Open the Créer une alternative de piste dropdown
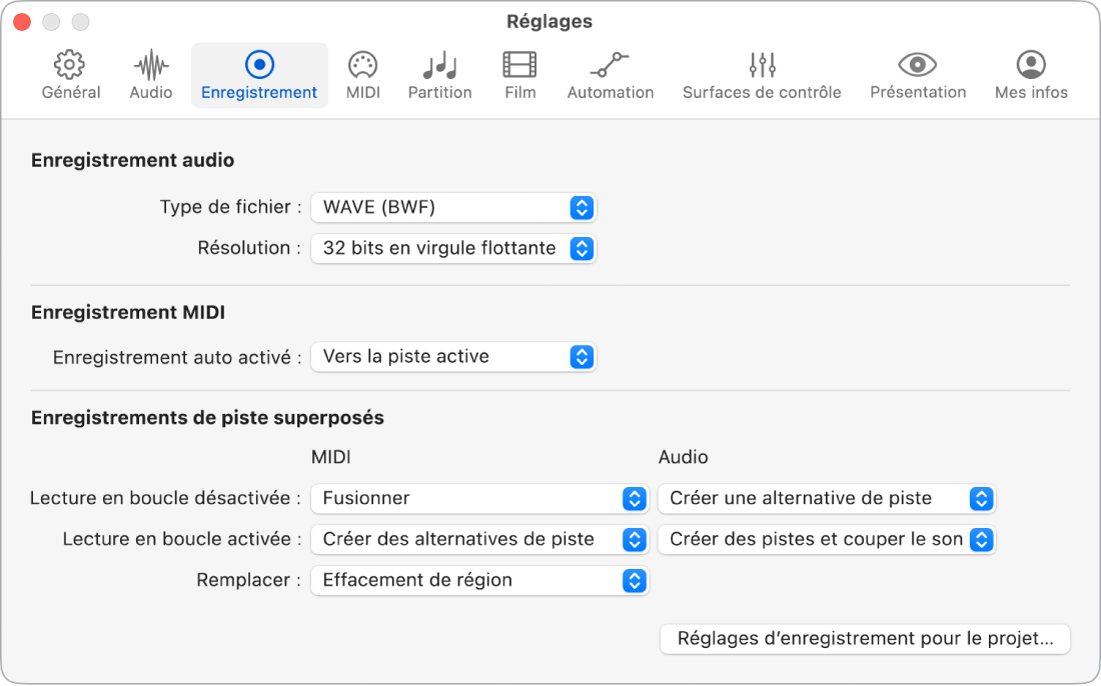This screenshot has height=686, width=1101. [826, 498]
